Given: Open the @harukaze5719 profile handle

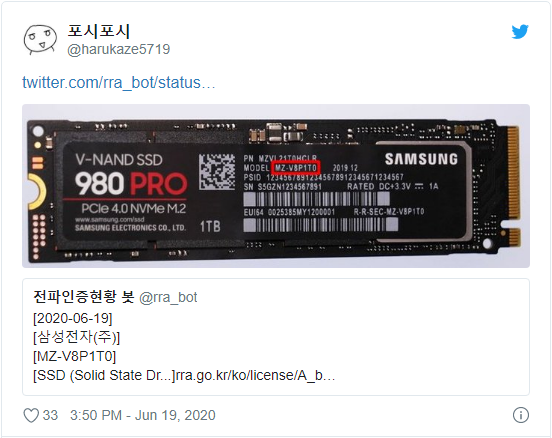Looking at the screenshot, I should (119, 49).
